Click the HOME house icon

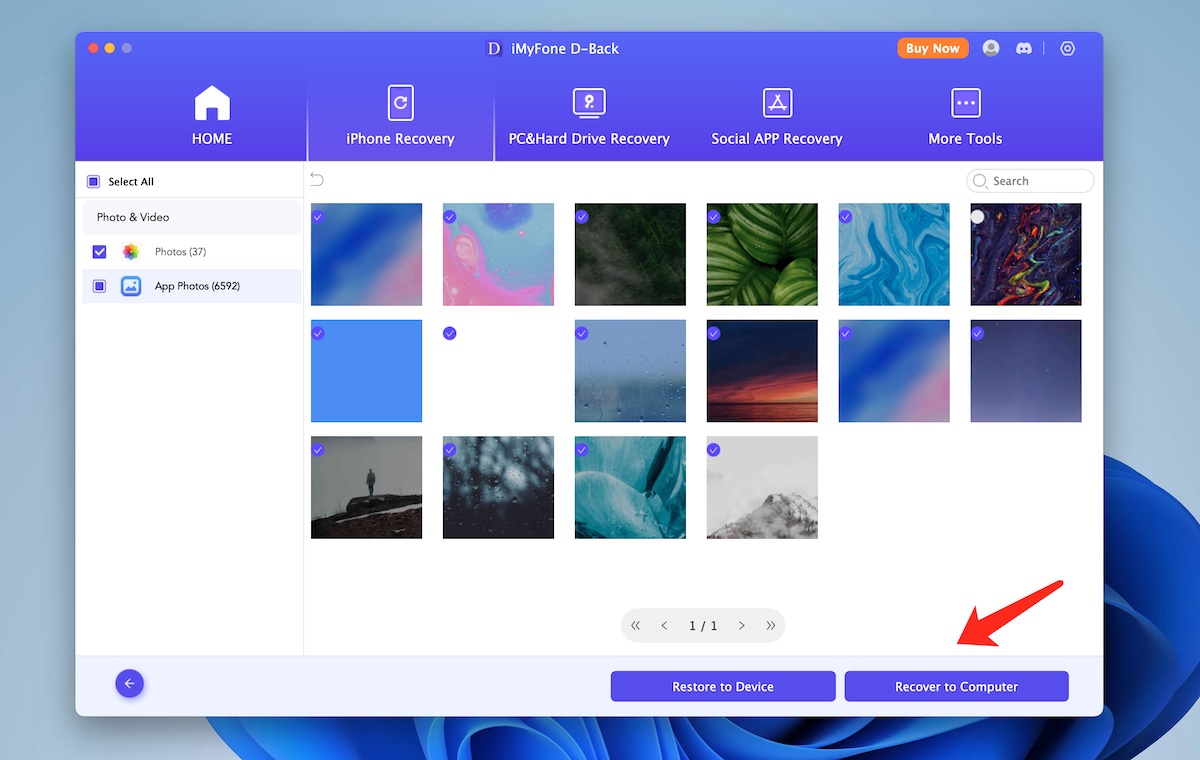click(x=212, y=103)
